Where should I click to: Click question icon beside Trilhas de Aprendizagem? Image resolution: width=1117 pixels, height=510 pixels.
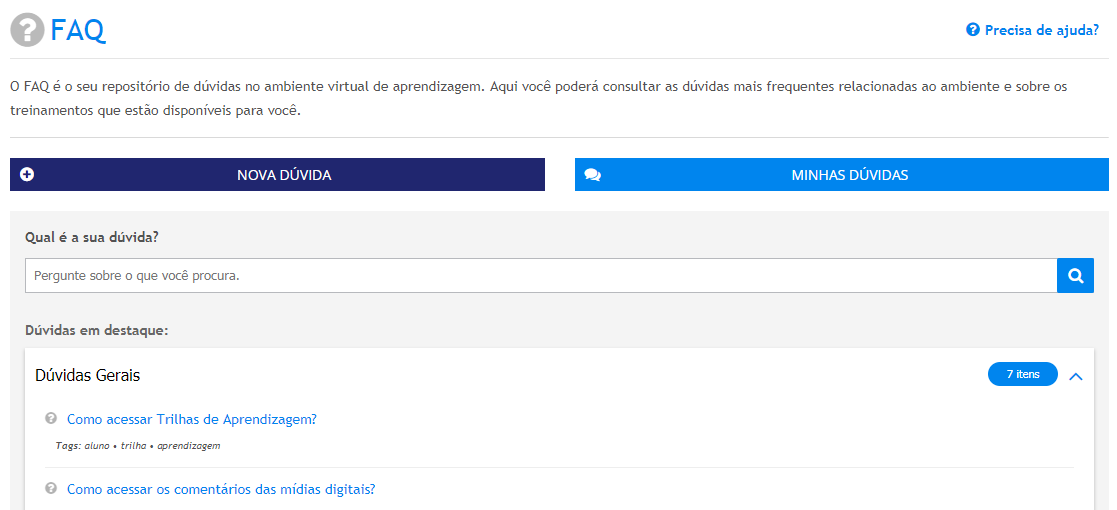(51, 418)
